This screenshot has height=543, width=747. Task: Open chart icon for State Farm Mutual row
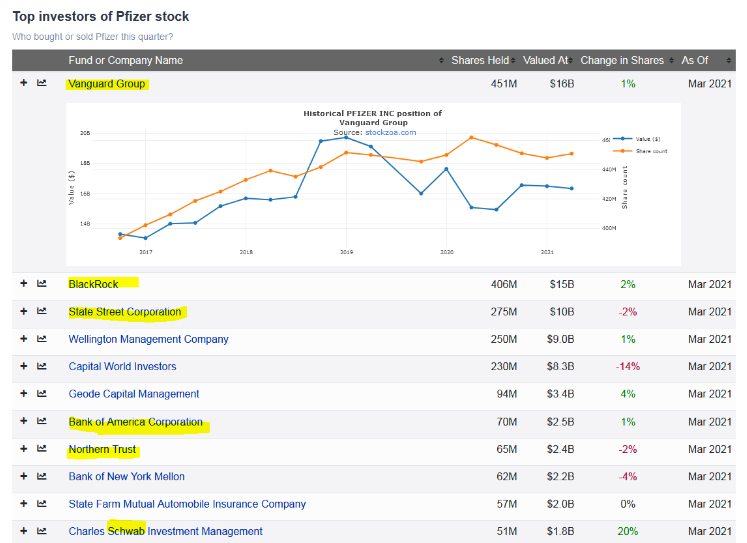[42, 503]
